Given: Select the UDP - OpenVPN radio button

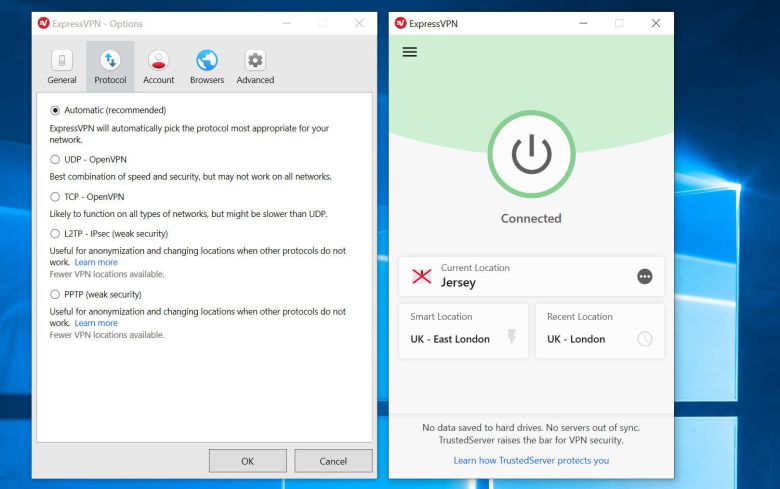Looking at the screenshot, I should coord(55,159).
